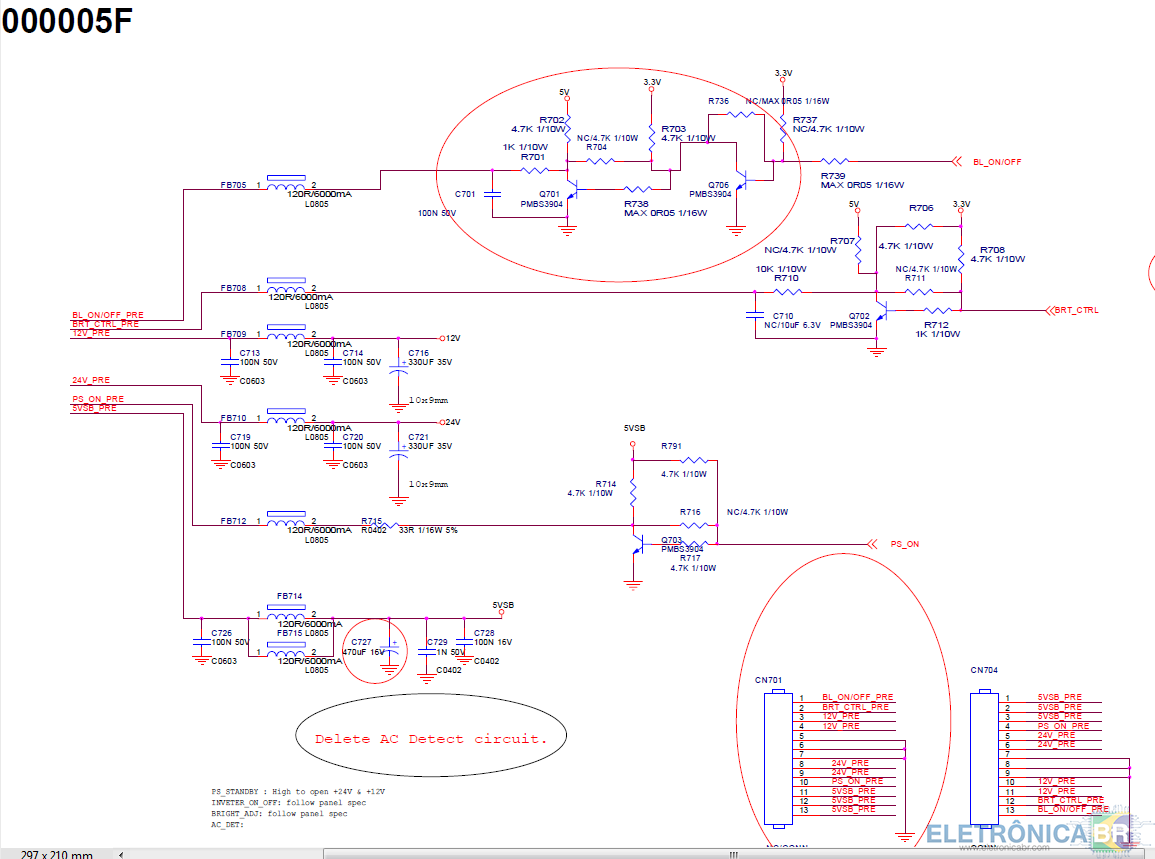
Task: Select the FB712 ferrite bead label
Action: click(234, 521)
